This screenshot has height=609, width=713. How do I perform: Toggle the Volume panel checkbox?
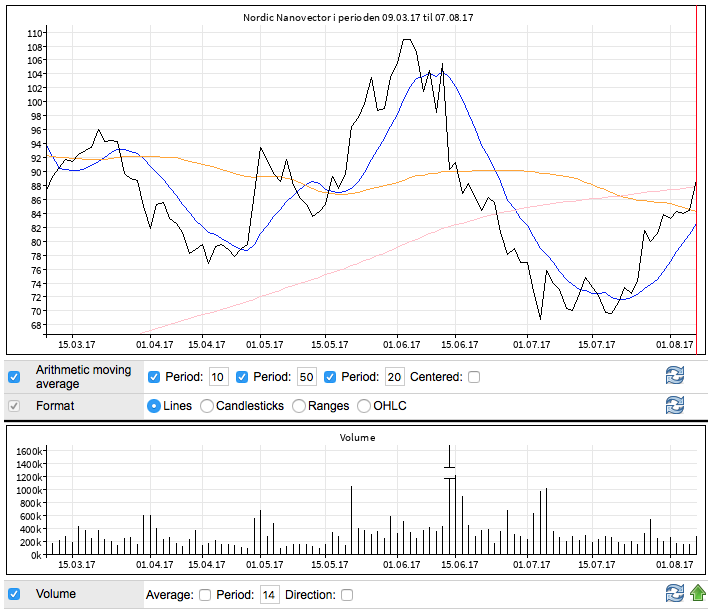[x=14, y=593]
